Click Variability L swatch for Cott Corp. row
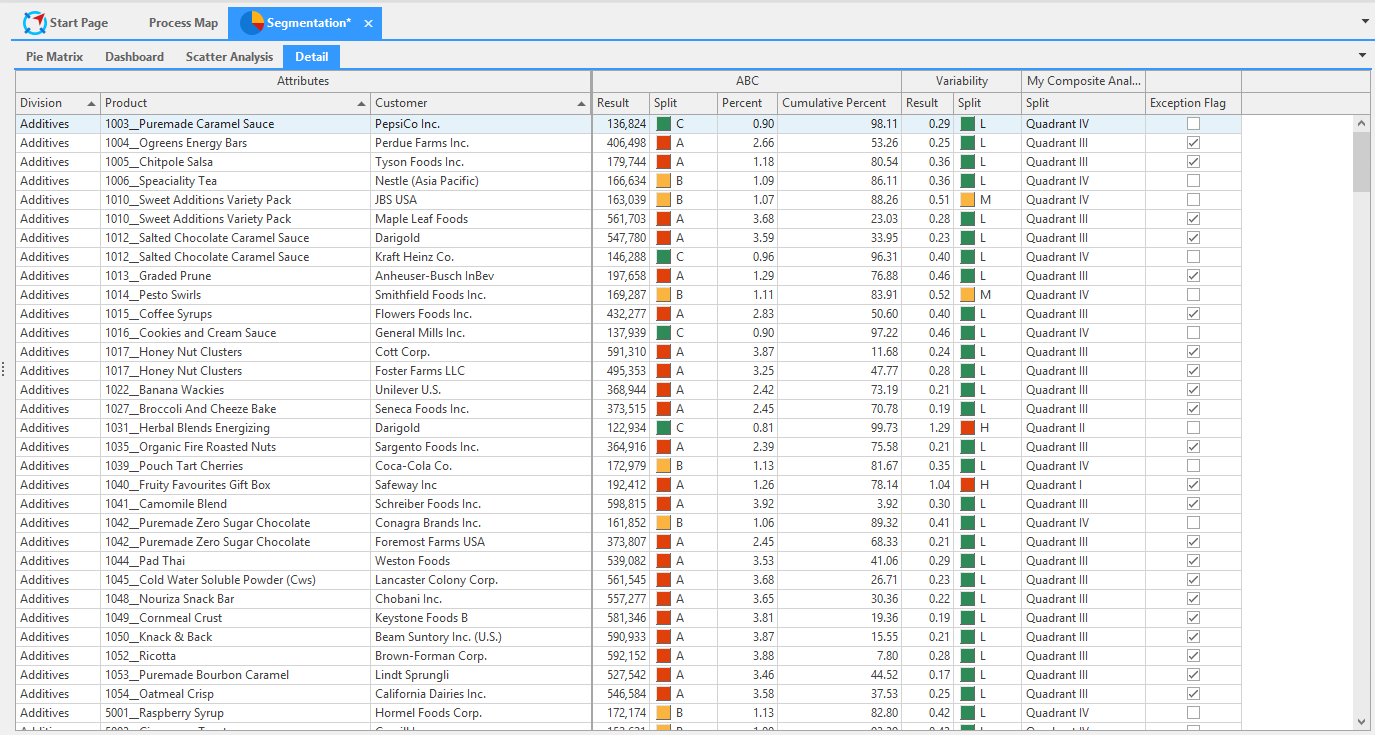Image resolution: width=1375 pixels, height=735 pixels. 967,352
